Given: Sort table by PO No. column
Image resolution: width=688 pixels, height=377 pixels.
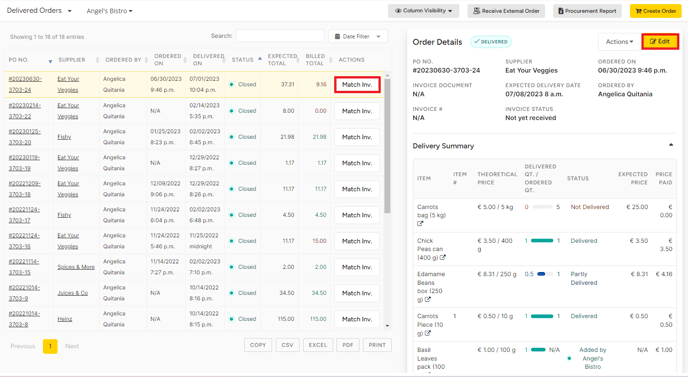Looking at the screenshot, I should point(29,60).
